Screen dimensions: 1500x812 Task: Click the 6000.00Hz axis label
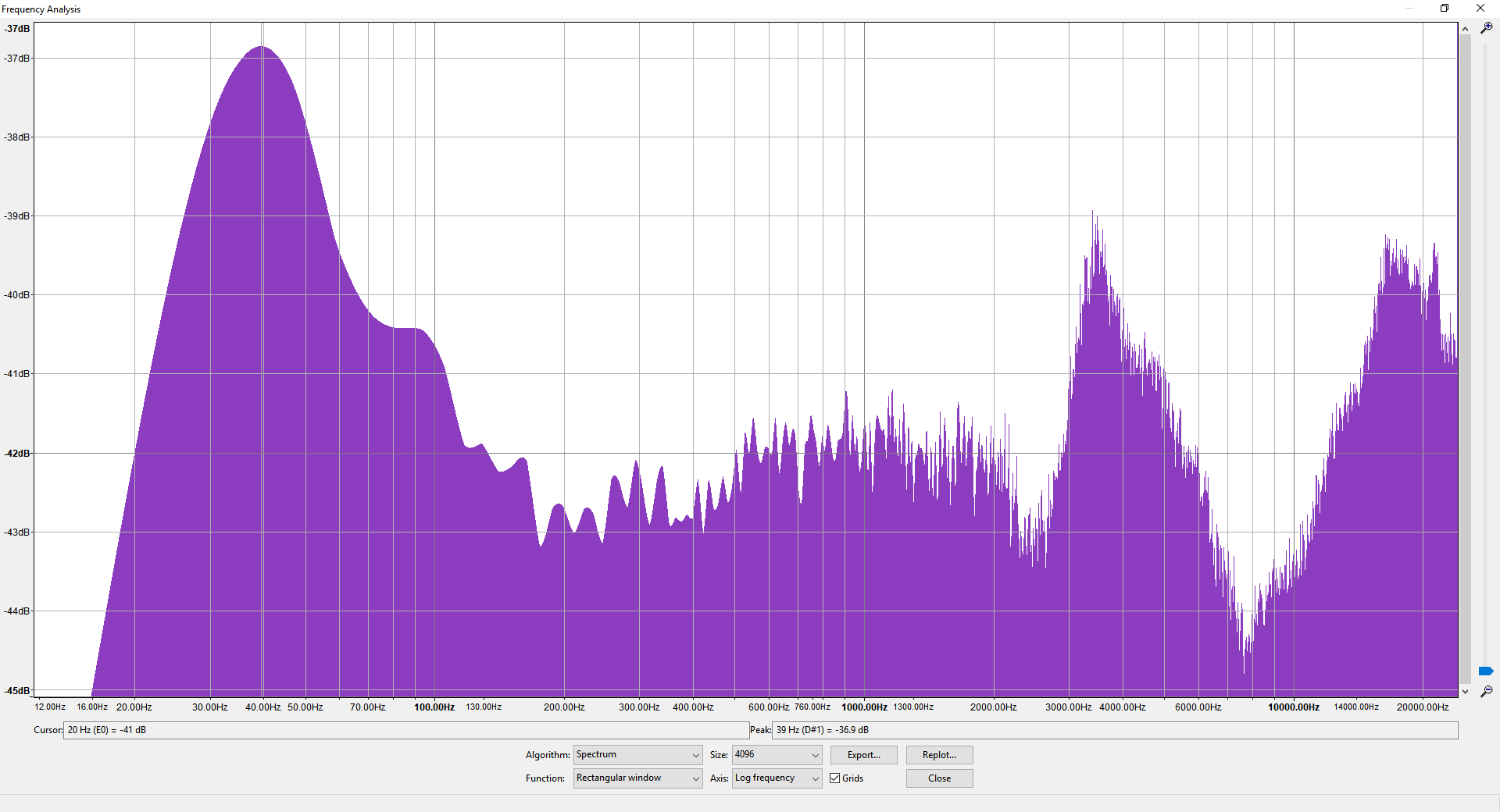point(1198,707)
